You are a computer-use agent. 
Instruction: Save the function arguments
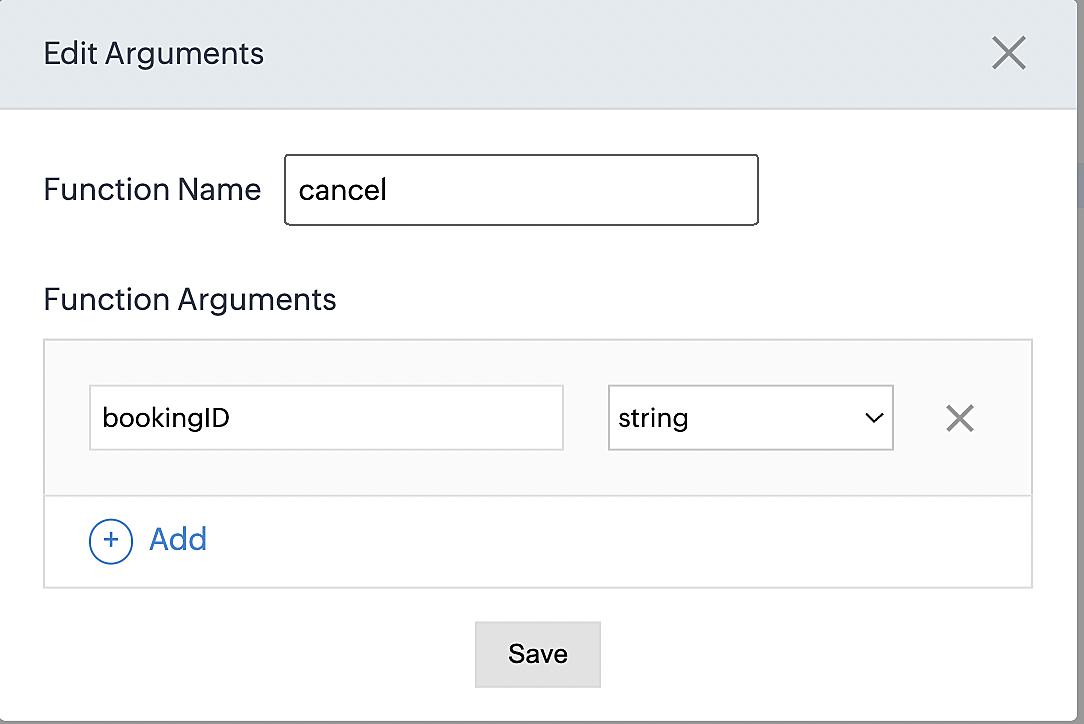point(538,654)
